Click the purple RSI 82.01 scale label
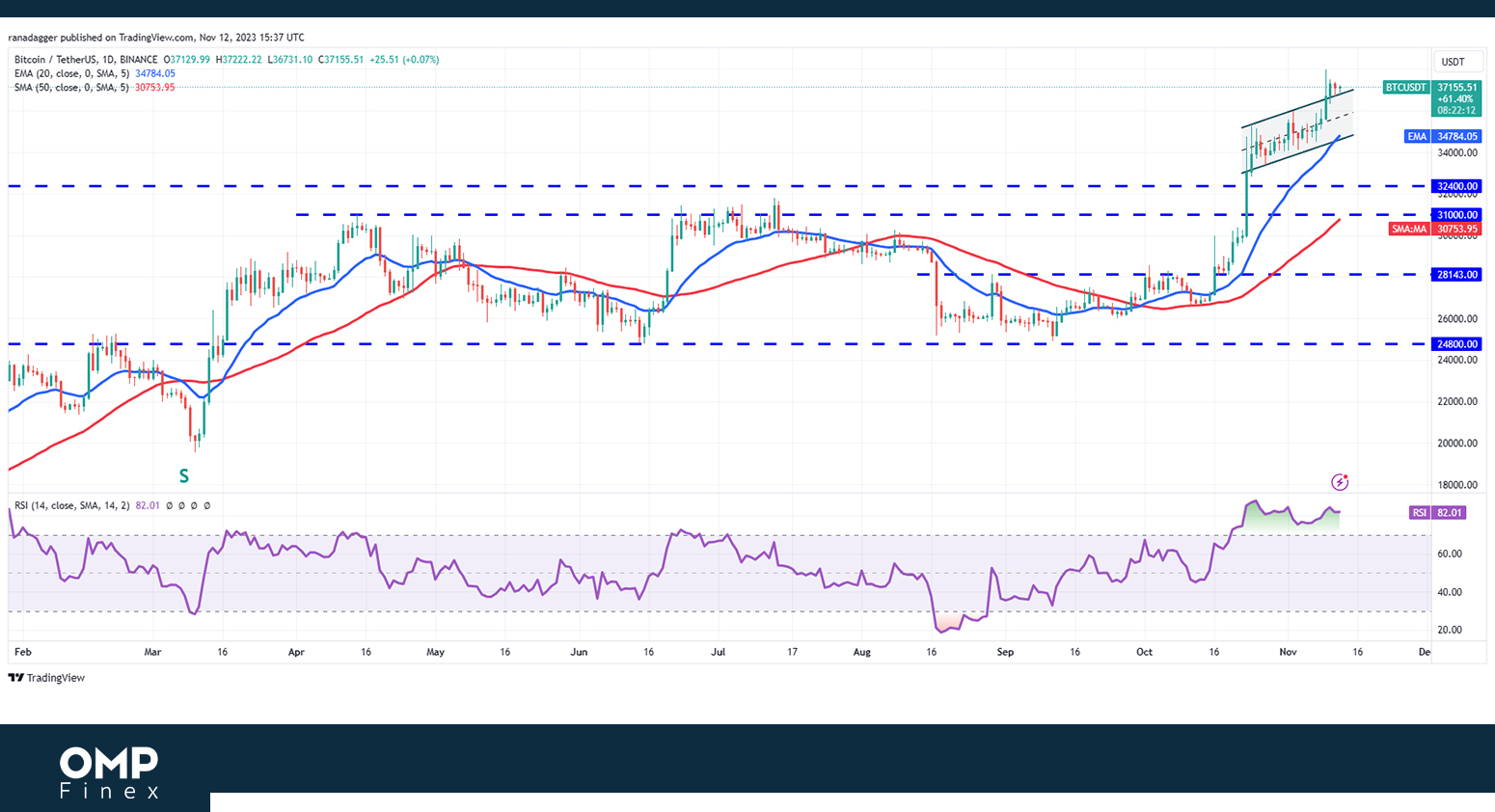This screenshot has width=1495, height=812. coord(1438,513)
